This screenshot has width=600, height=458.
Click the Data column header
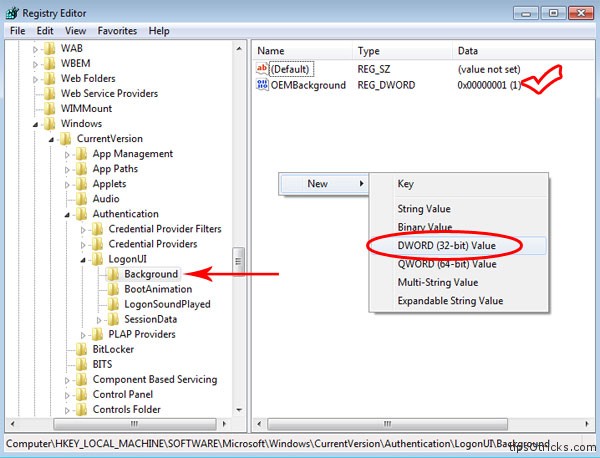[x=468, y=50]
